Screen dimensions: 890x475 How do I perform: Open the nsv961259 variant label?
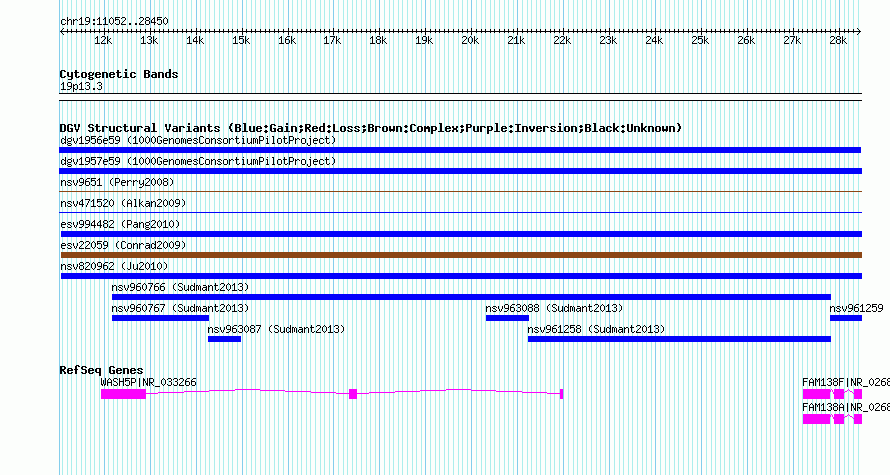click(857, 308)
